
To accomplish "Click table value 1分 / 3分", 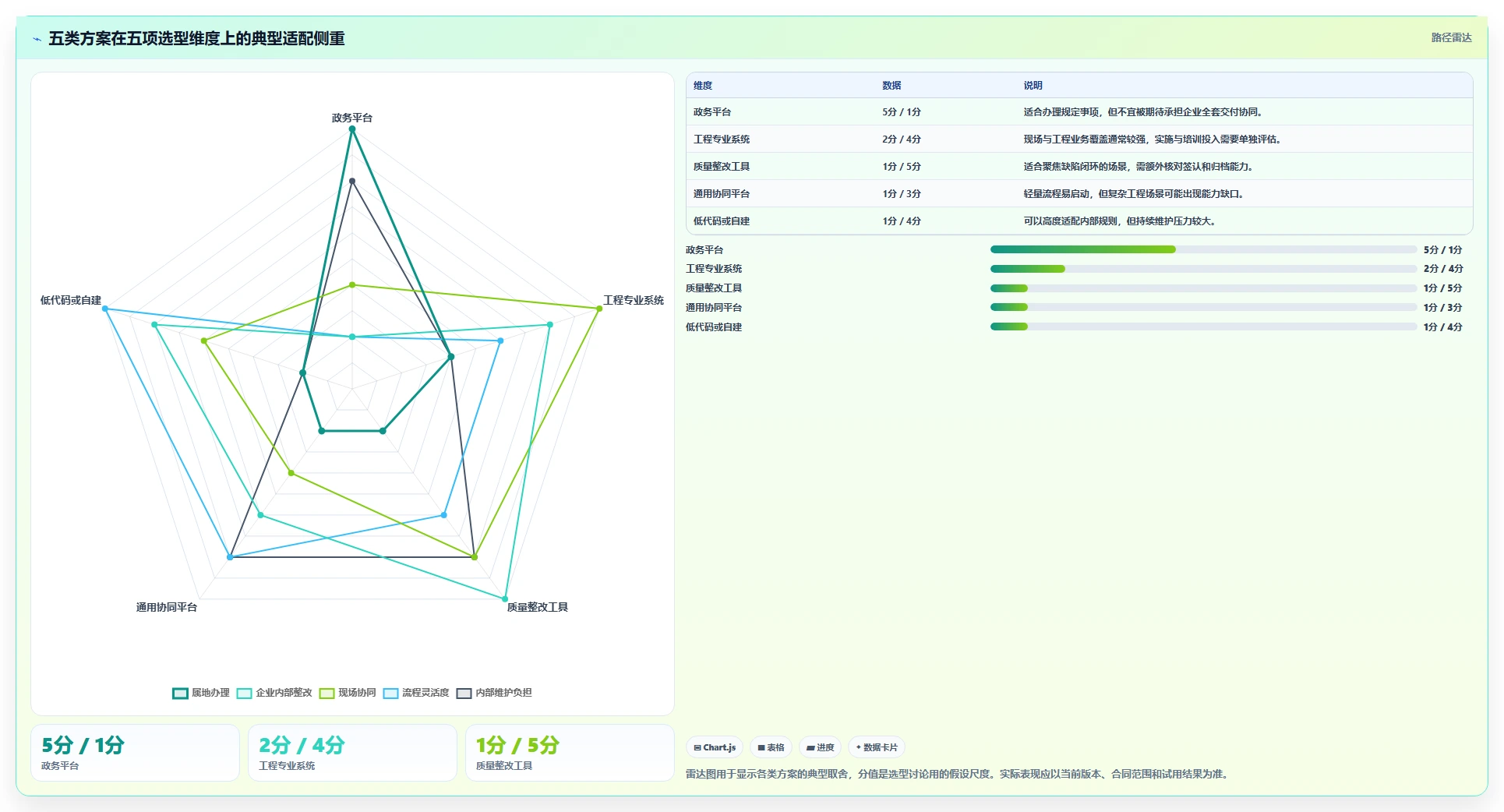I will tap(902, 194).
